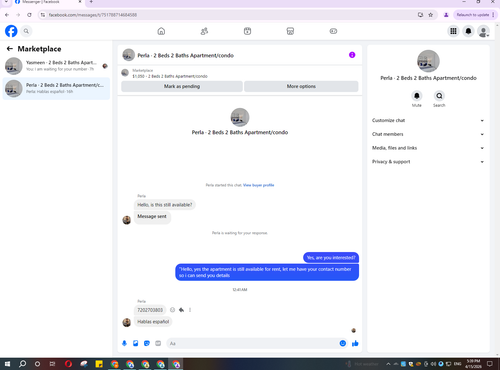This screenshot has height=370, width=500.
Task: Click the Facebook search magnifier icon
Action: [26, 31]
